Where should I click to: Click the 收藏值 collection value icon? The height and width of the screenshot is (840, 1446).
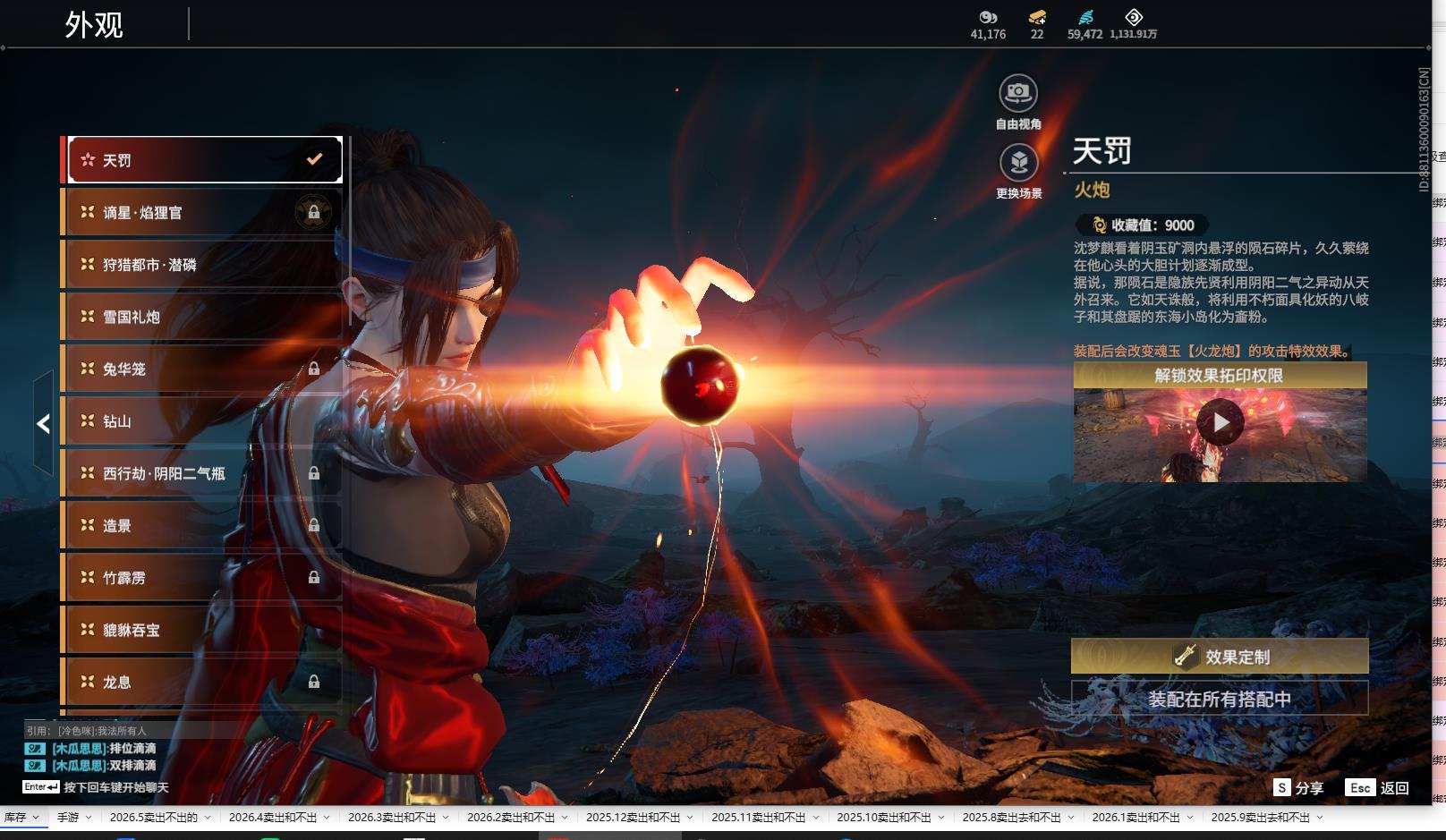tap(1100, 225)
